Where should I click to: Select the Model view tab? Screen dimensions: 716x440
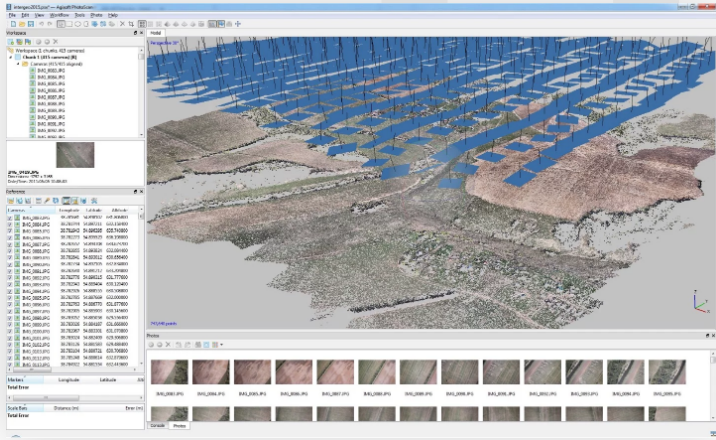(x=156, y=33)
